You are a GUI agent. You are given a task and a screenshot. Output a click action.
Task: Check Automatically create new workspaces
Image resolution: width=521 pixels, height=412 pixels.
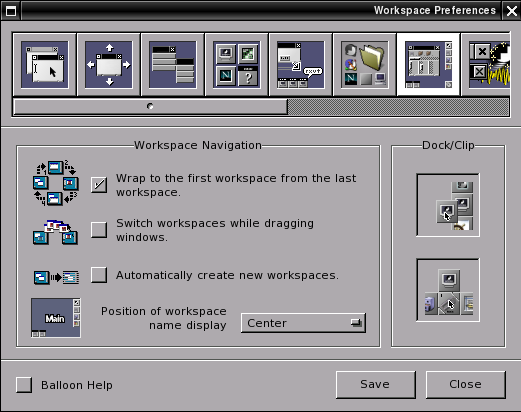pos(99,275)
